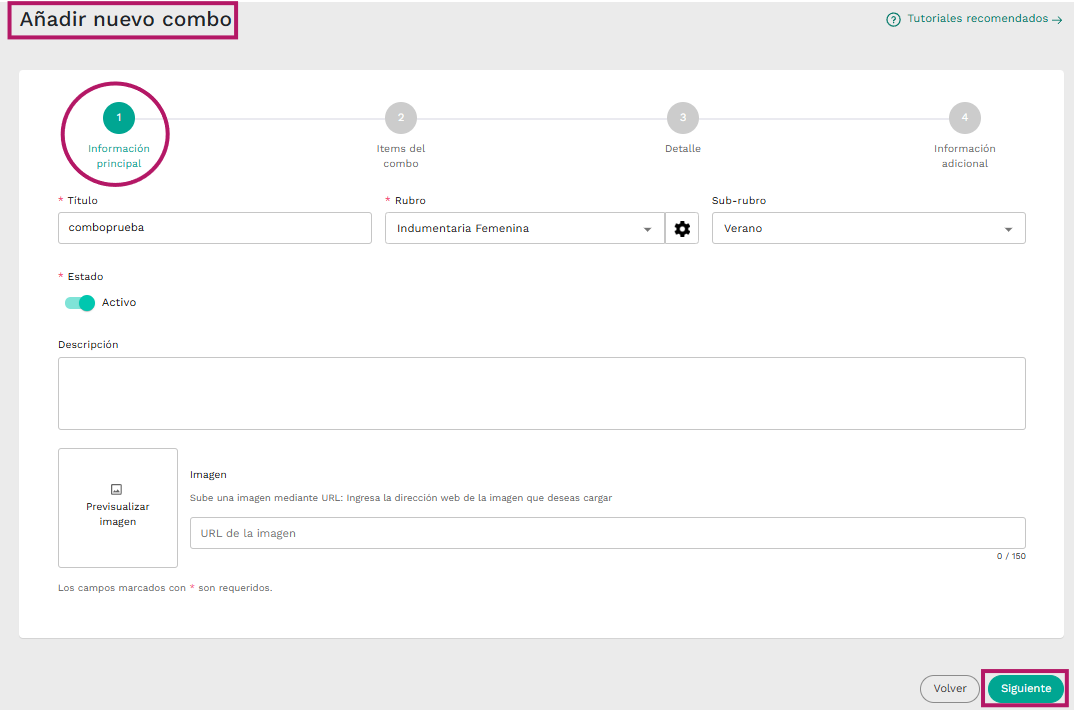Click into the Descripción text area
The image size is (1074, 710).
coord(542,394)
